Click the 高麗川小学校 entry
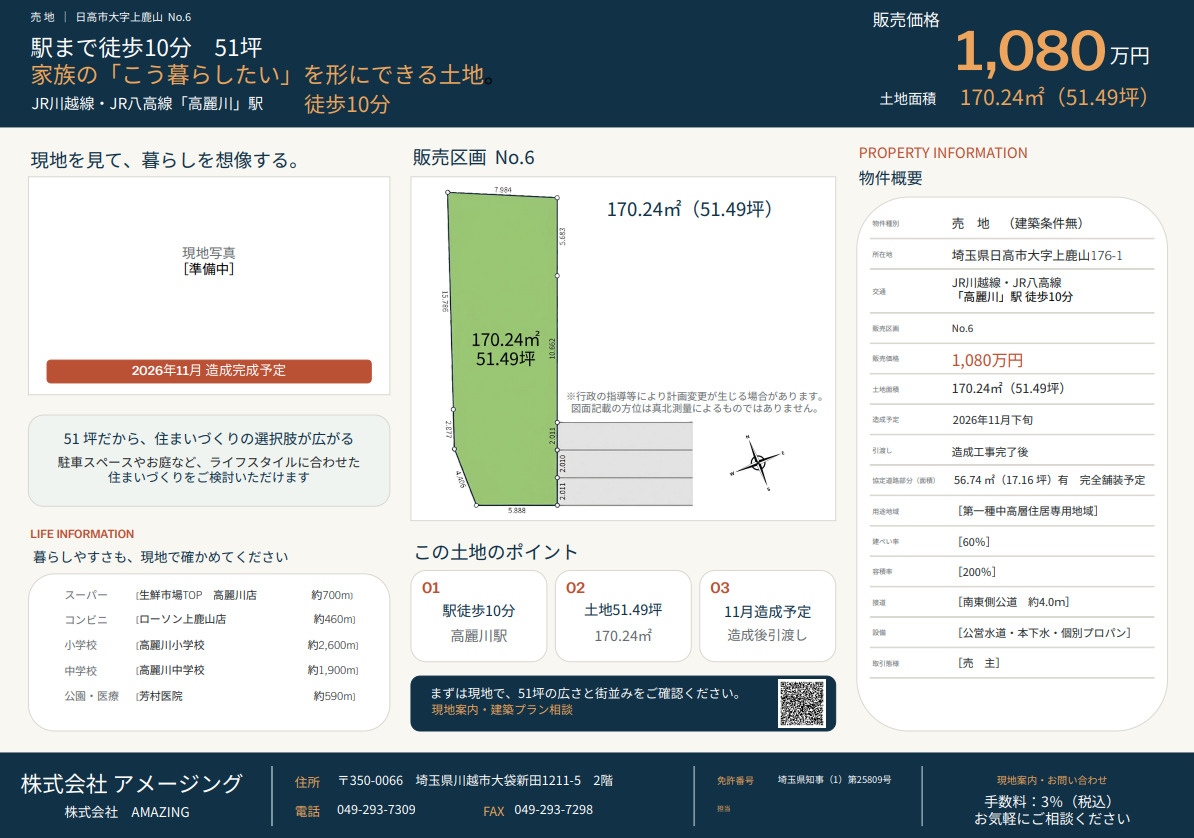Screen dimensions: 1194x838 [x=171, y=645]
